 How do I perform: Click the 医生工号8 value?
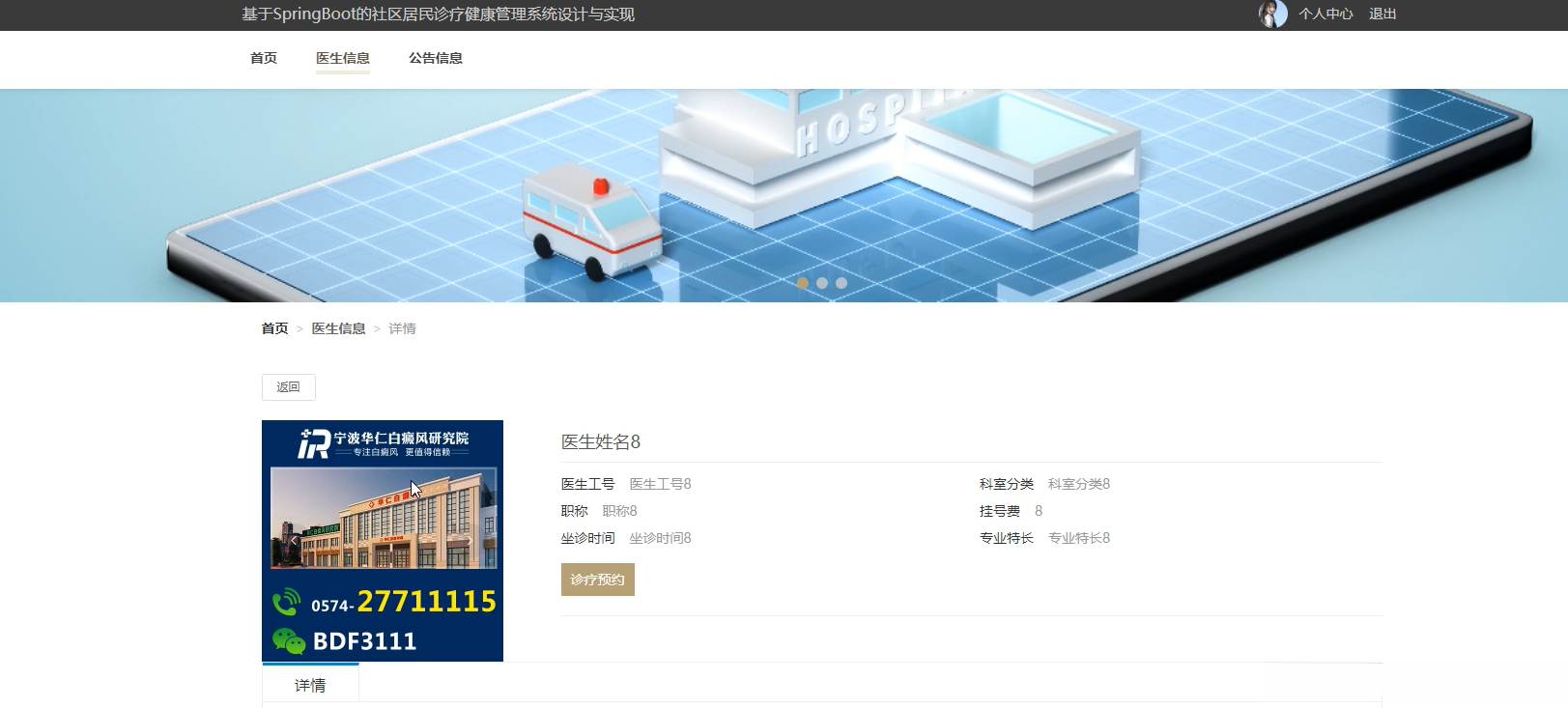tap(661, 484)
